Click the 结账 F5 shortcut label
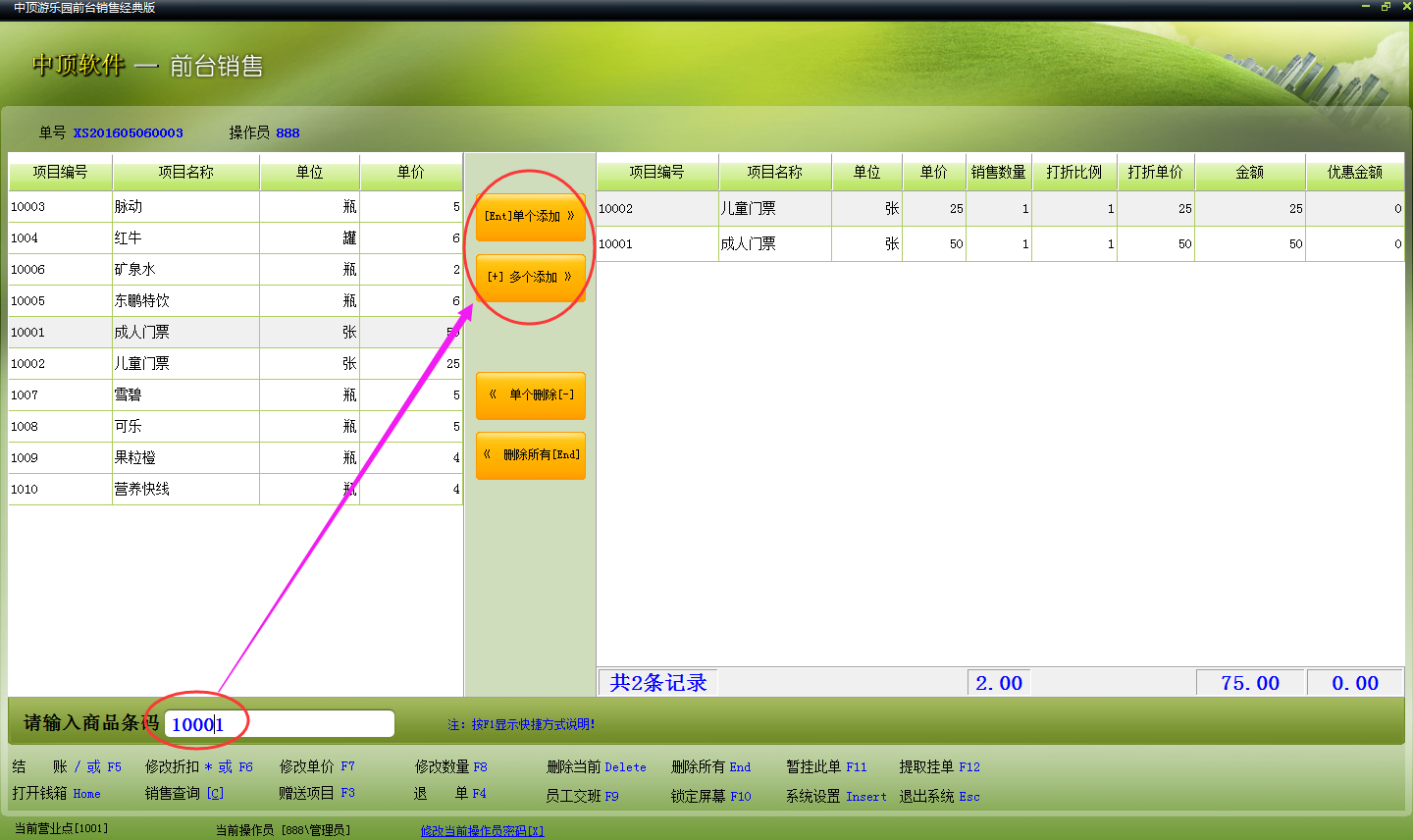 (67, 766)
